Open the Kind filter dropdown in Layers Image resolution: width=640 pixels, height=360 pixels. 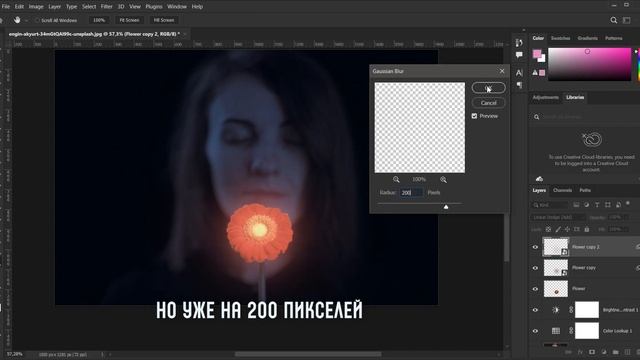point(550,205)
